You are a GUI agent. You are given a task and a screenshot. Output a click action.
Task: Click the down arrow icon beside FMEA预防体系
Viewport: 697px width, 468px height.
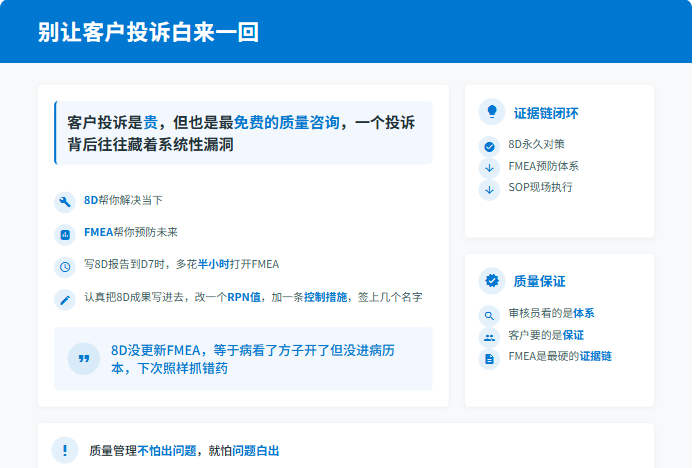(x=489, y=168)
